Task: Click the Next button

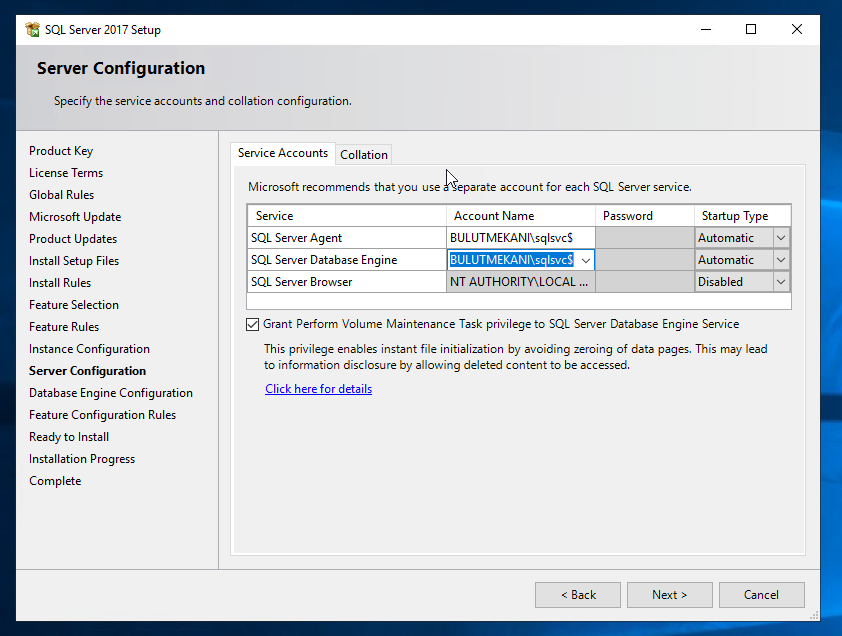Action: [x=670, y=595]
